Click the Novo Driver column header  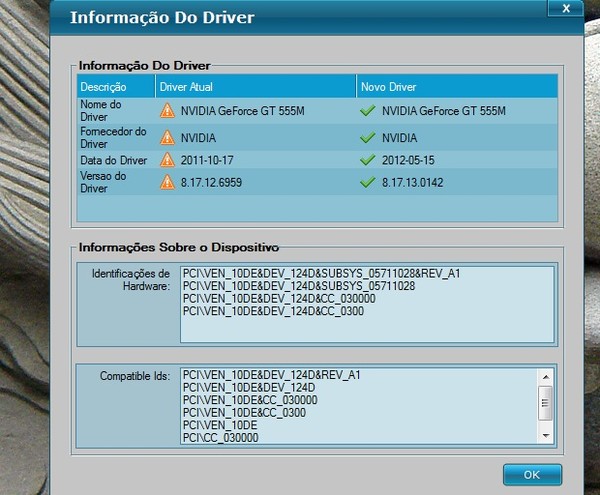tap(457, 86)
